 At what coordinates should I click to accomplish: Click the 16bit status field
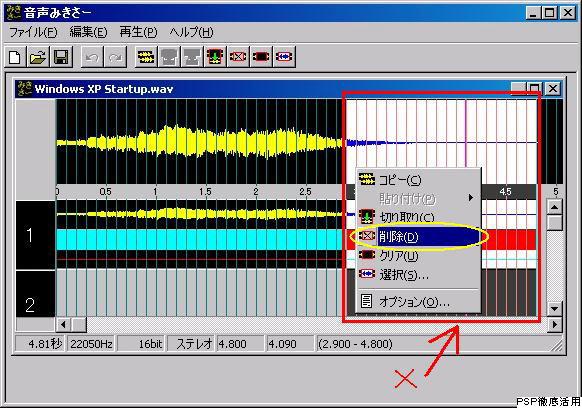pyautogui.click(x=141, y=344)
